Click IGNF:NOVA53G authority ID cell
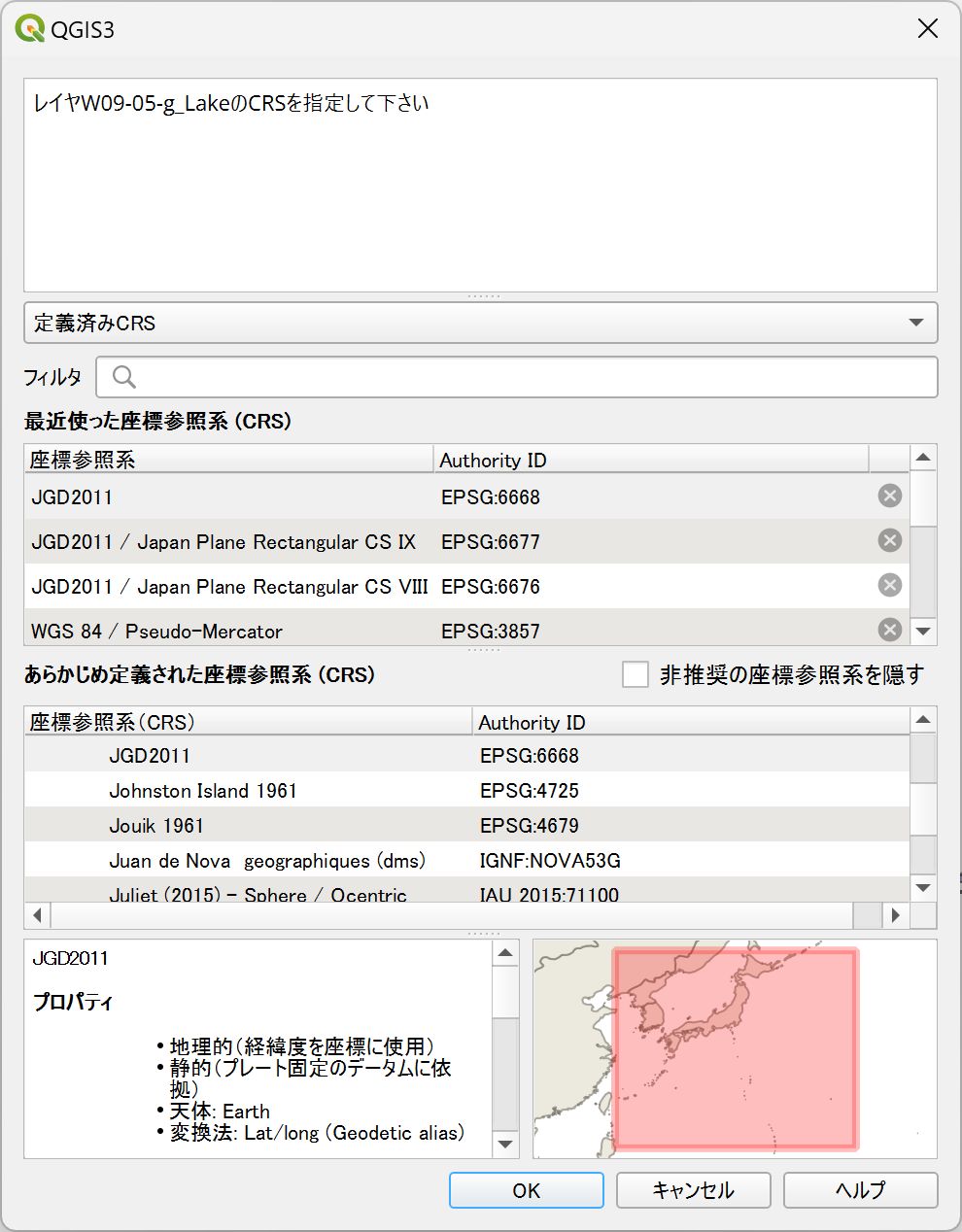This screenshot has width=962, height=1232. [550, 860]
